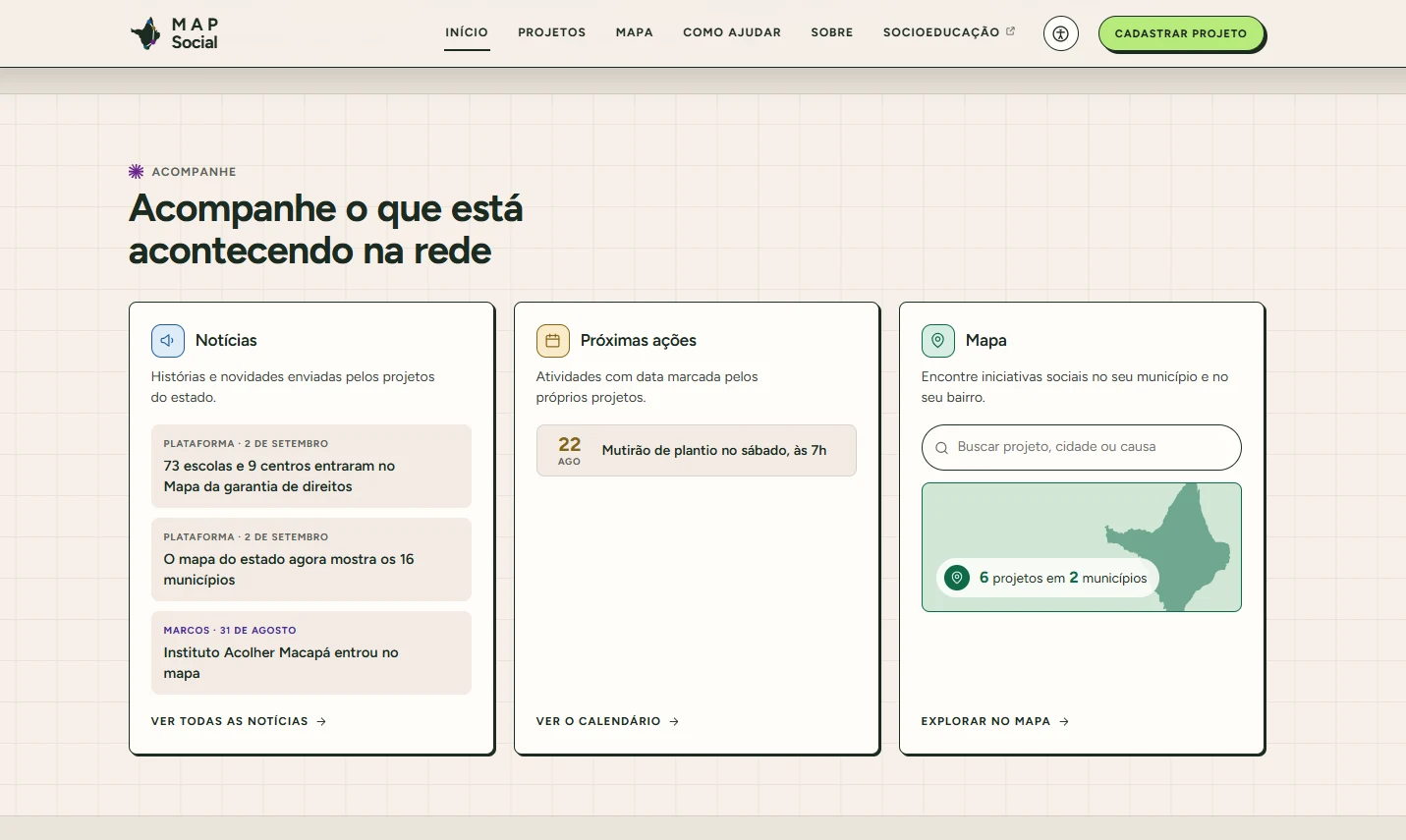This screenshot has width=1406, height=840.
Task: Go to the Início nav item
Action: point(467,32)
